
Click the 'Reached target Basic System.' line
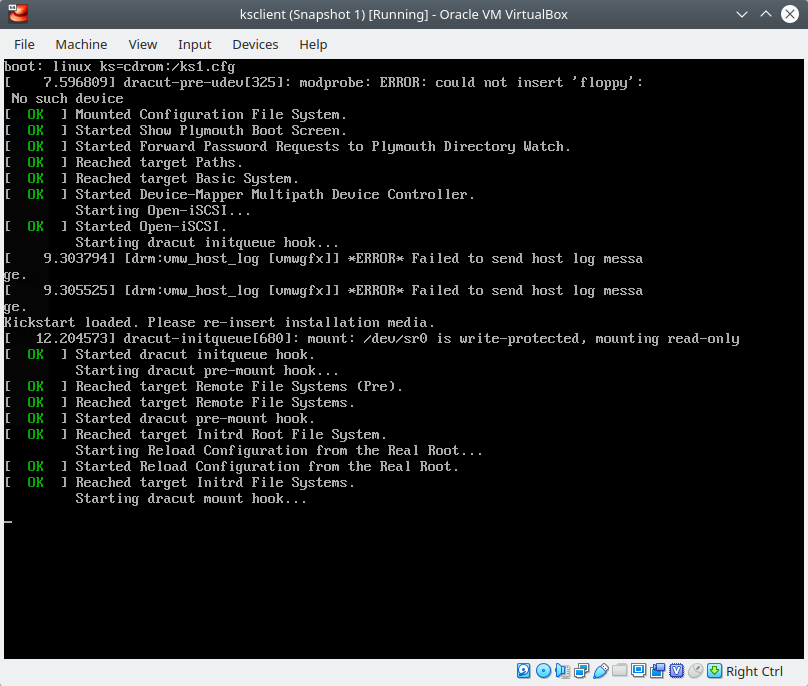point(151,178)
